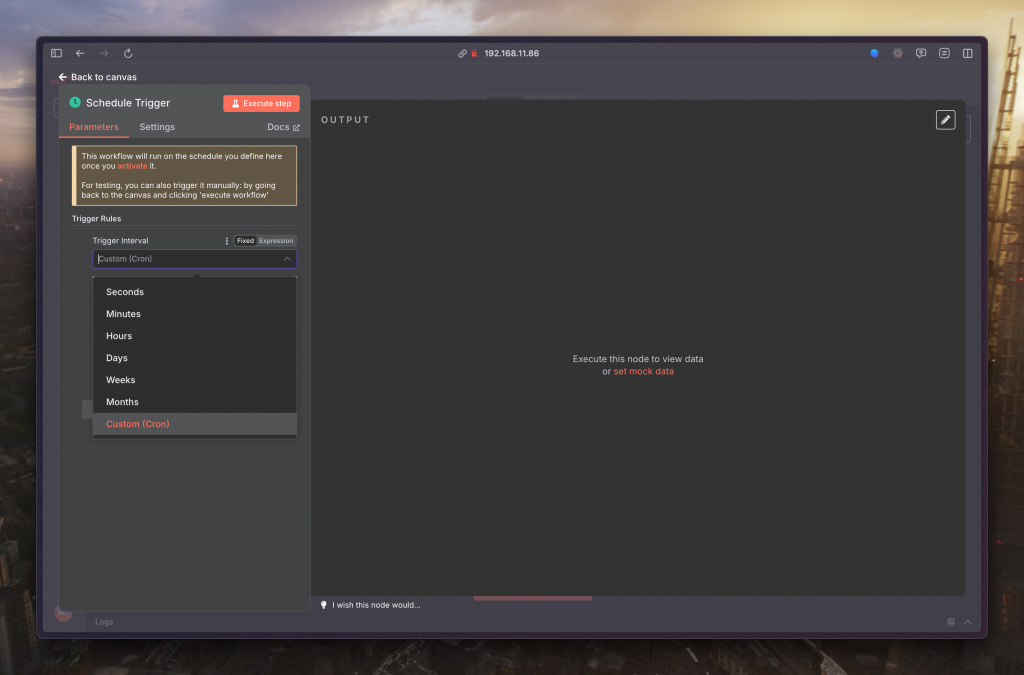Click the activate link in notice
The image size is (1024, 675).
(x=132, y=166)
